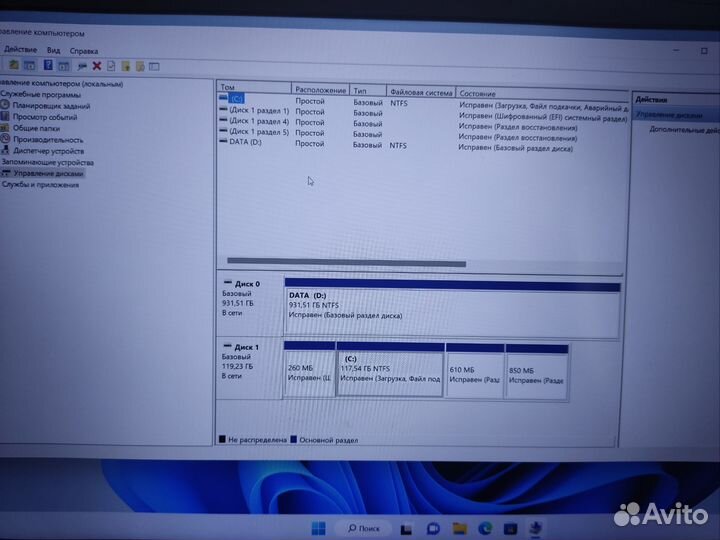Open the Действие menu
This screenshot has width=720, height=540.
pos(20,49)
